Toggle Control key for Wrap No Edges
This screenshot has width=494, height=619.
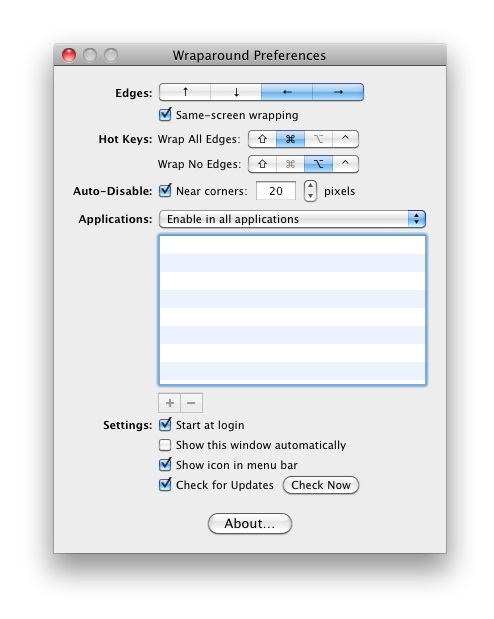point(346,164)
